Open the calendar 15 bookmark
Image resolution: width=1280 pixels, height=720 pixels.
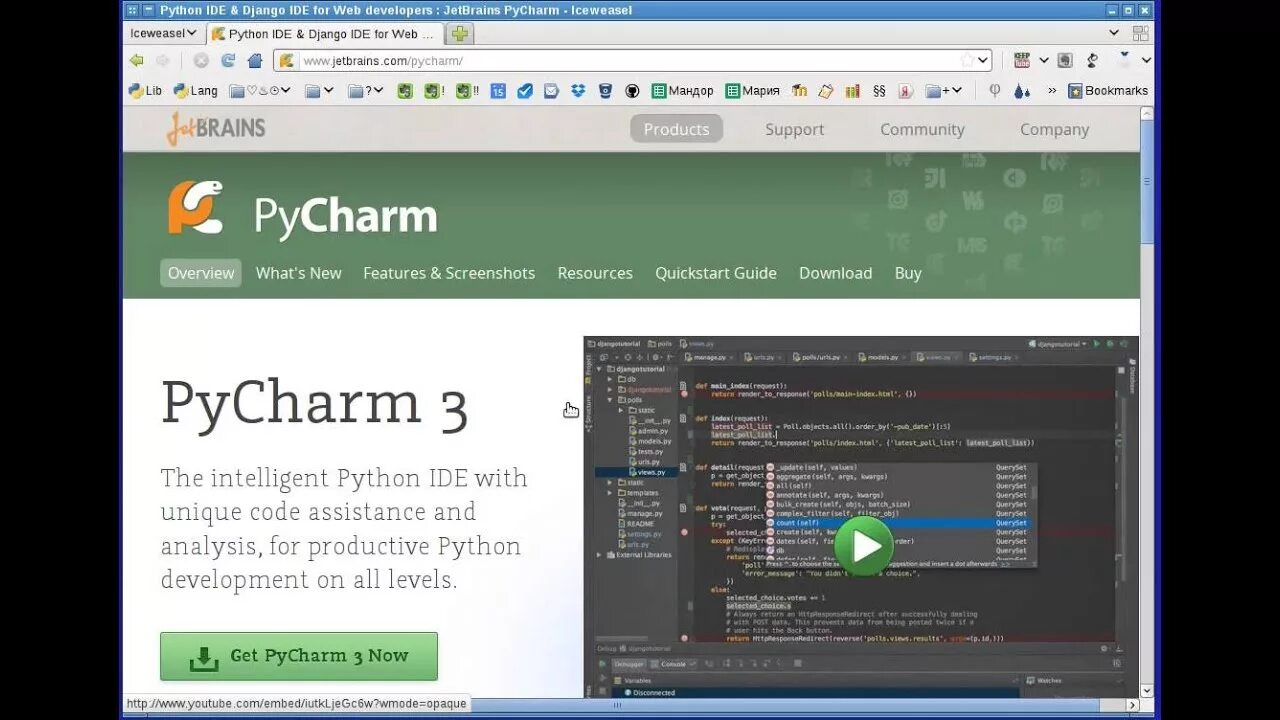498,90
